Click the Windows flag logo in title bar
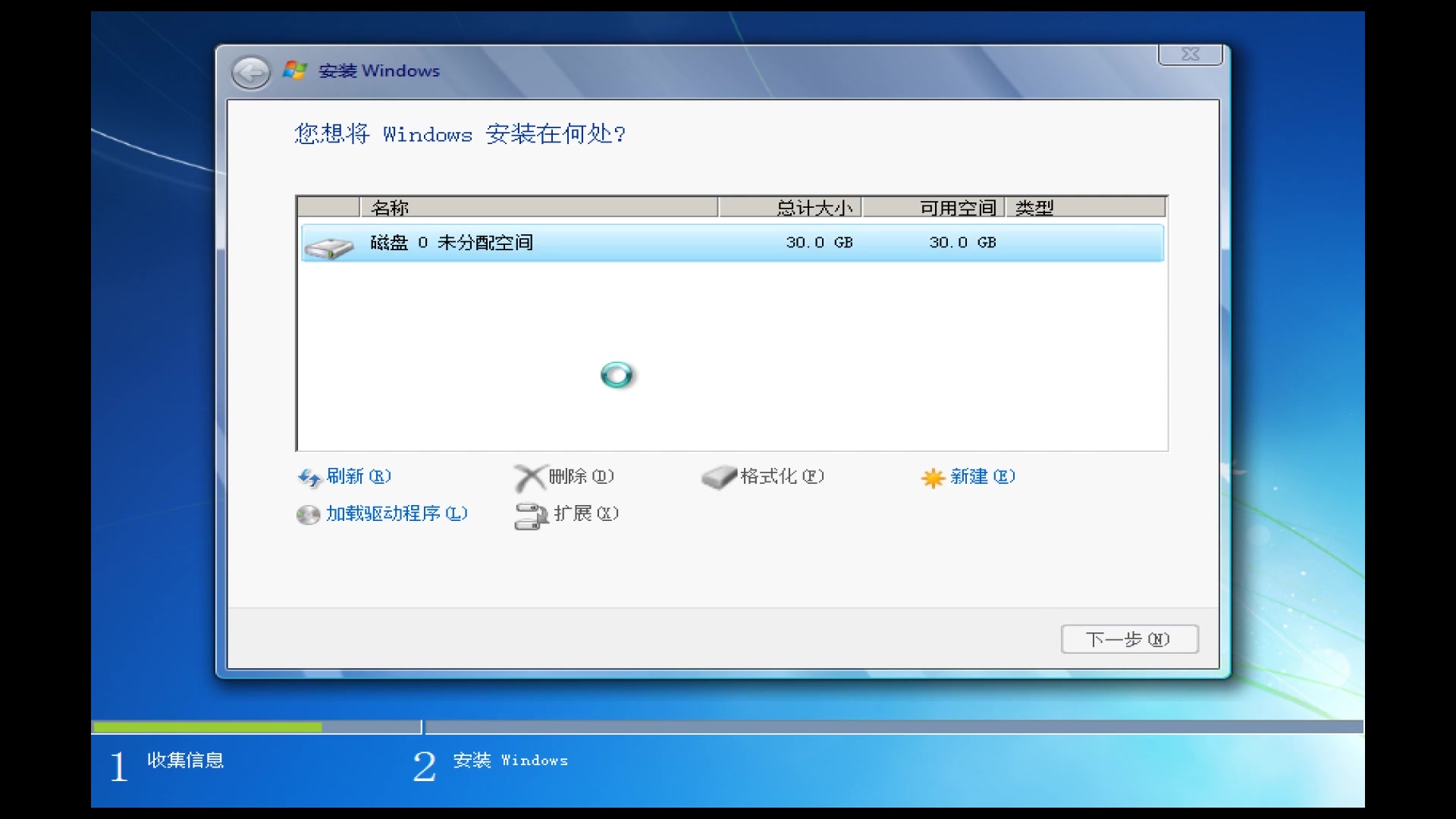The height and width of the screenshot is (819, 1456). [295, 71]
